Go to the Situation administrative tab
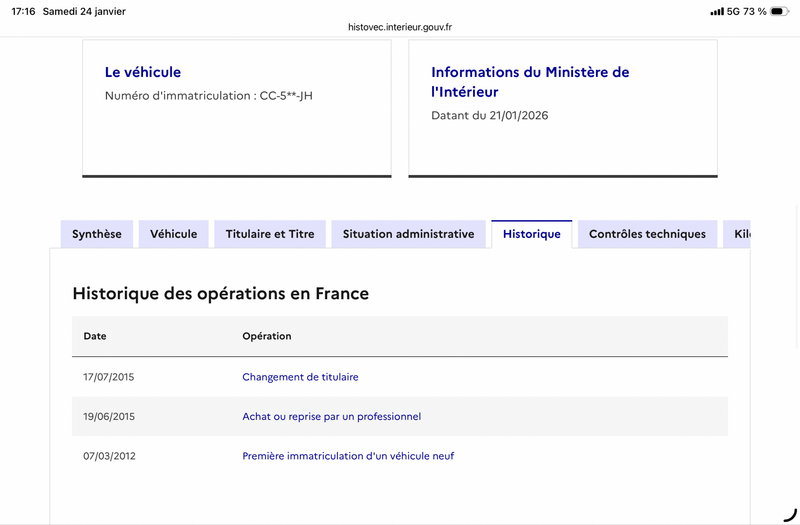800x525 pixels. [408, 234]
